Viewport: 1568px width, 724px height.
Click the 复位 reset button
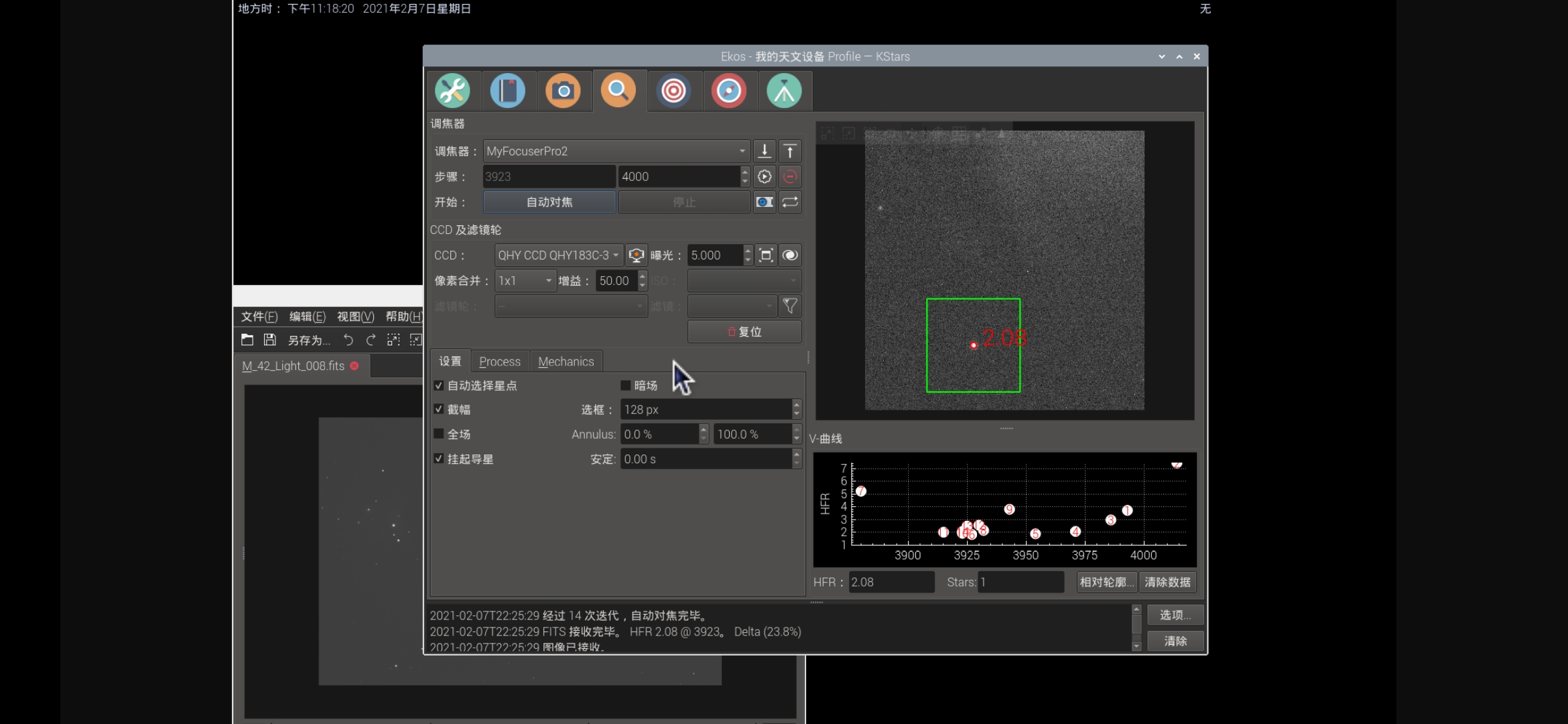tap(744, 332)
